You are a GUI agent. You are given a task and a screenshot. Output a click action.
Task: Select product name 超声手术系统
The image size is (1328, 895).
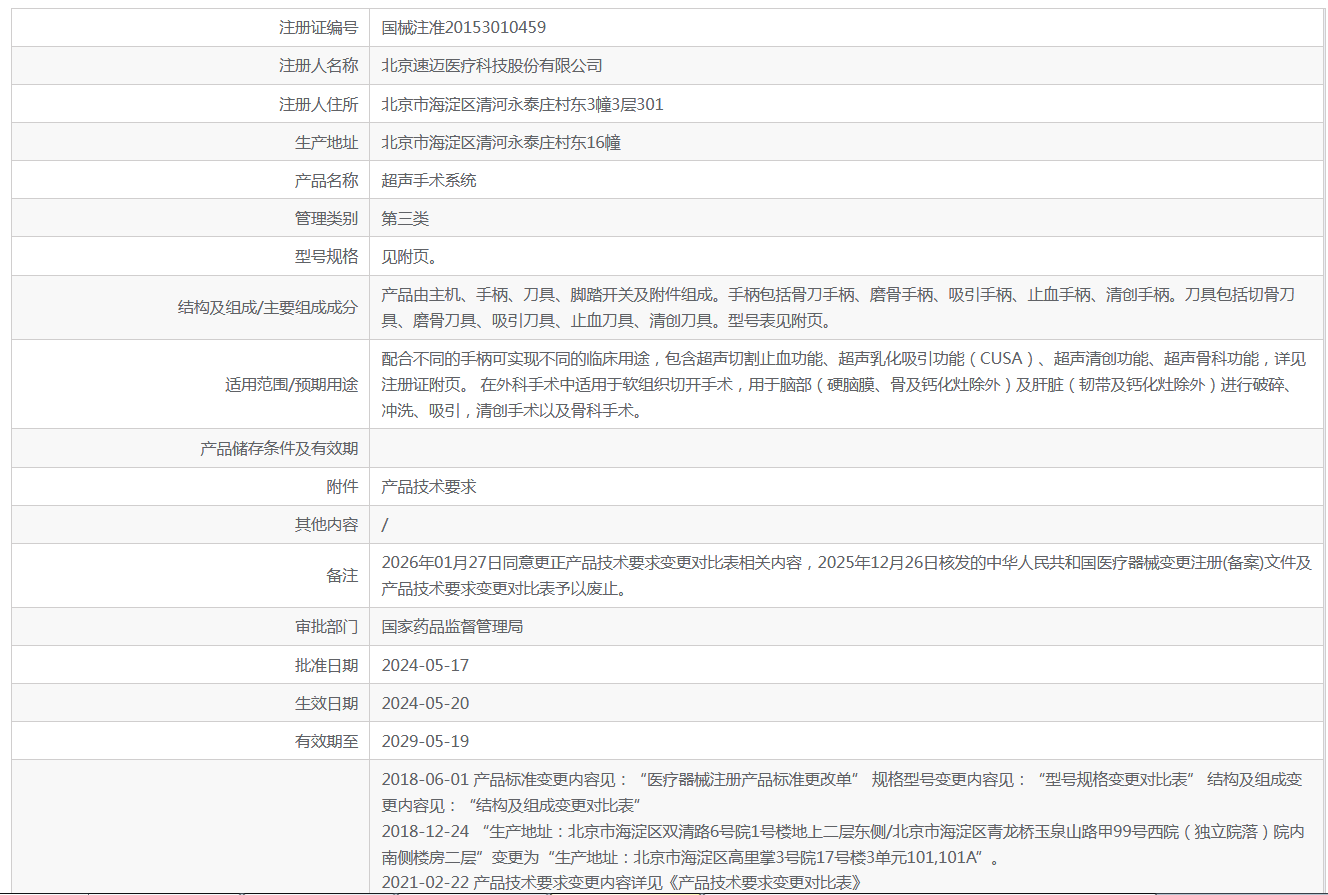[x=429, y=180]
